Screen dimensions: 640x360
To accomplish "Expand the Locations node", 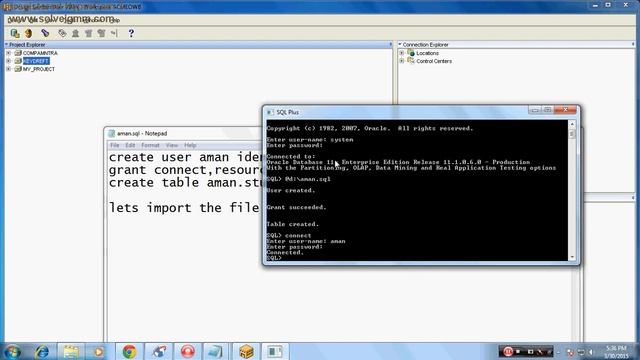I will click(x=402, y=53).
